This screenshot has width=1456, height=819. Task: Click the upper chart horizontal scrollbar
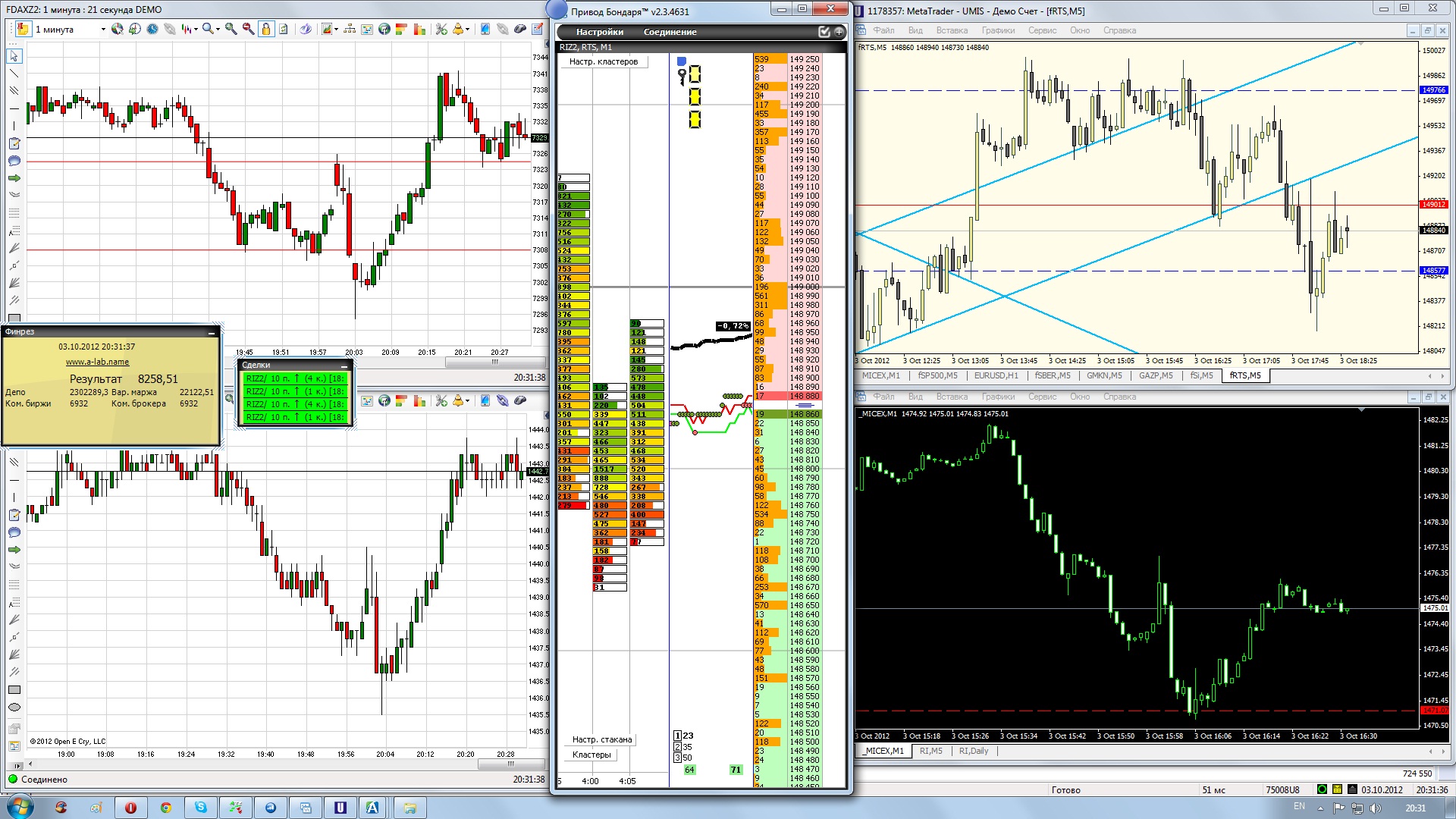coord(494,362)
